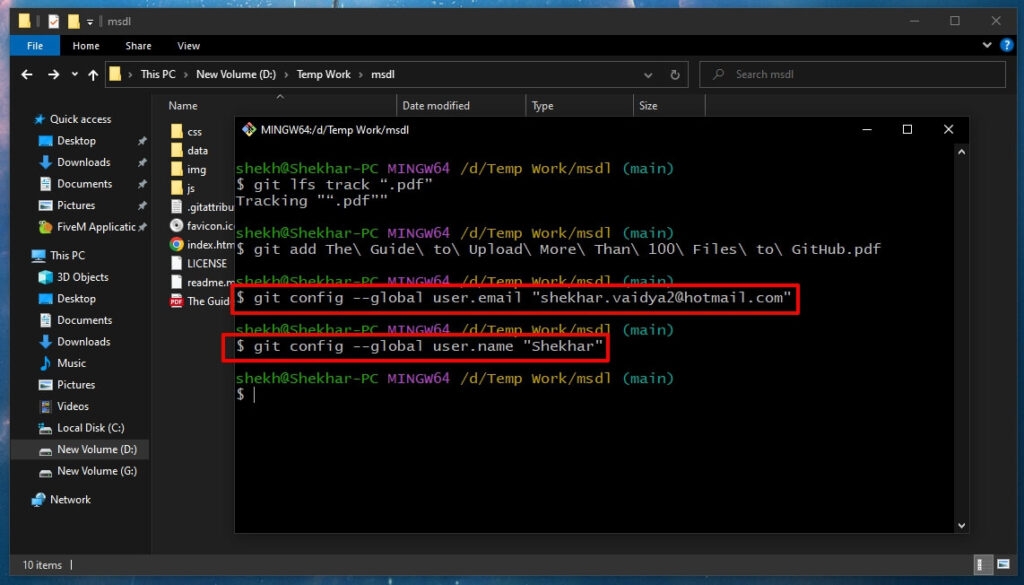Open the Help question mark icon
The width and height of the screenshot is (1024, 585).
[1006, 45]
